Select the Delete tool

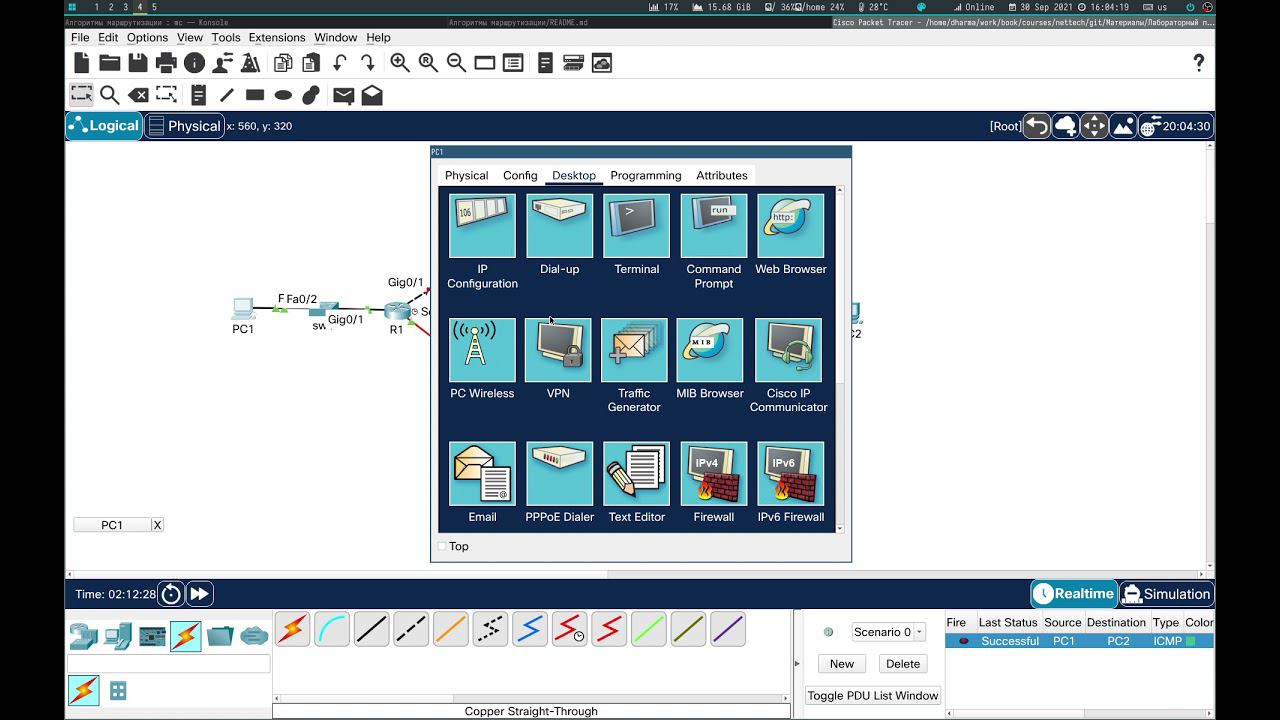(138, 95)
